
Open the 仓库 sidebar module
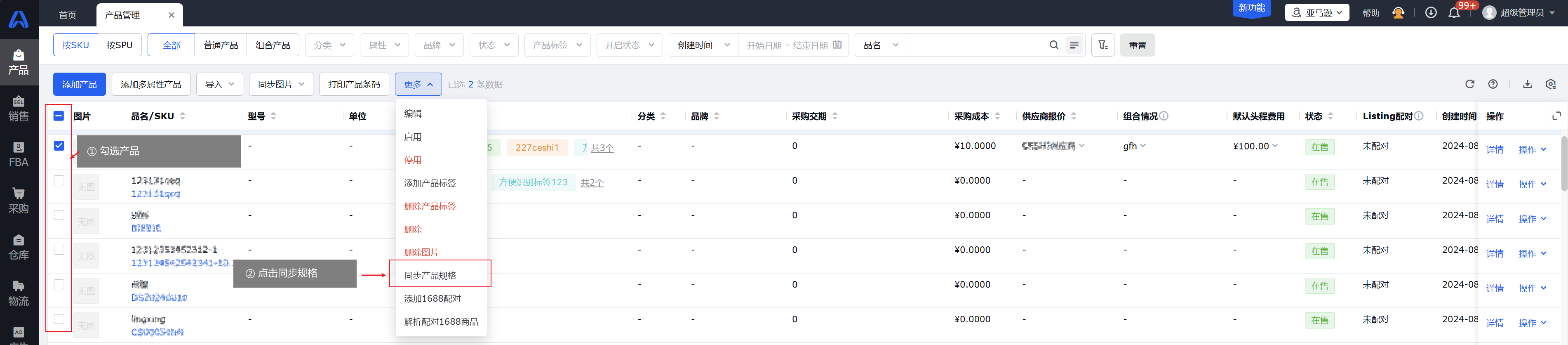coord(19,248)
